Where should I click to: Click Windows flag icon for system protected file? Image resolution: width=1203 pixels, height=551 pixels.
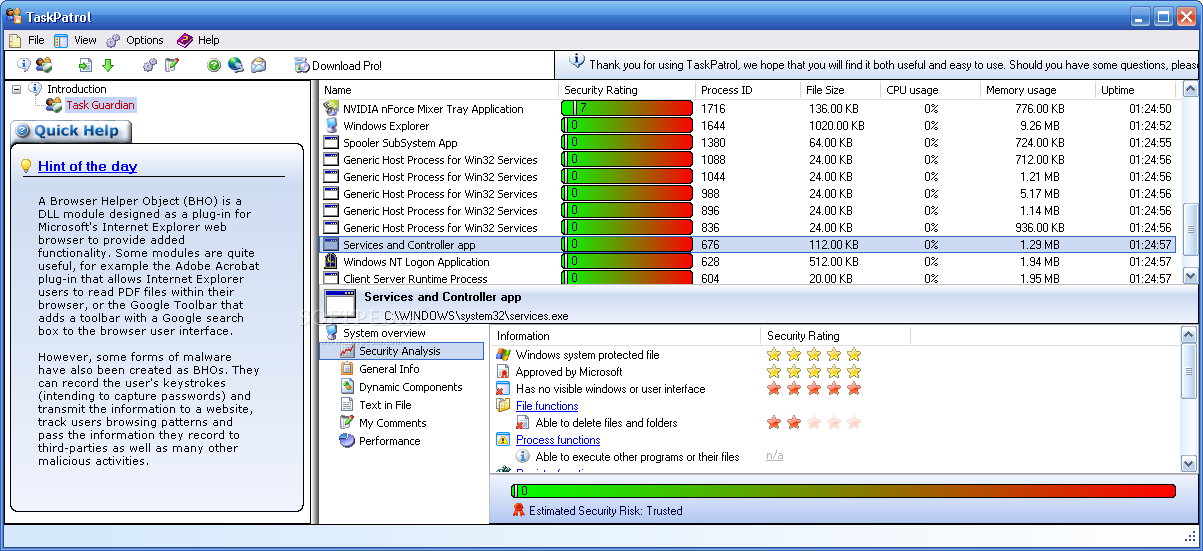tap(503, 355)
